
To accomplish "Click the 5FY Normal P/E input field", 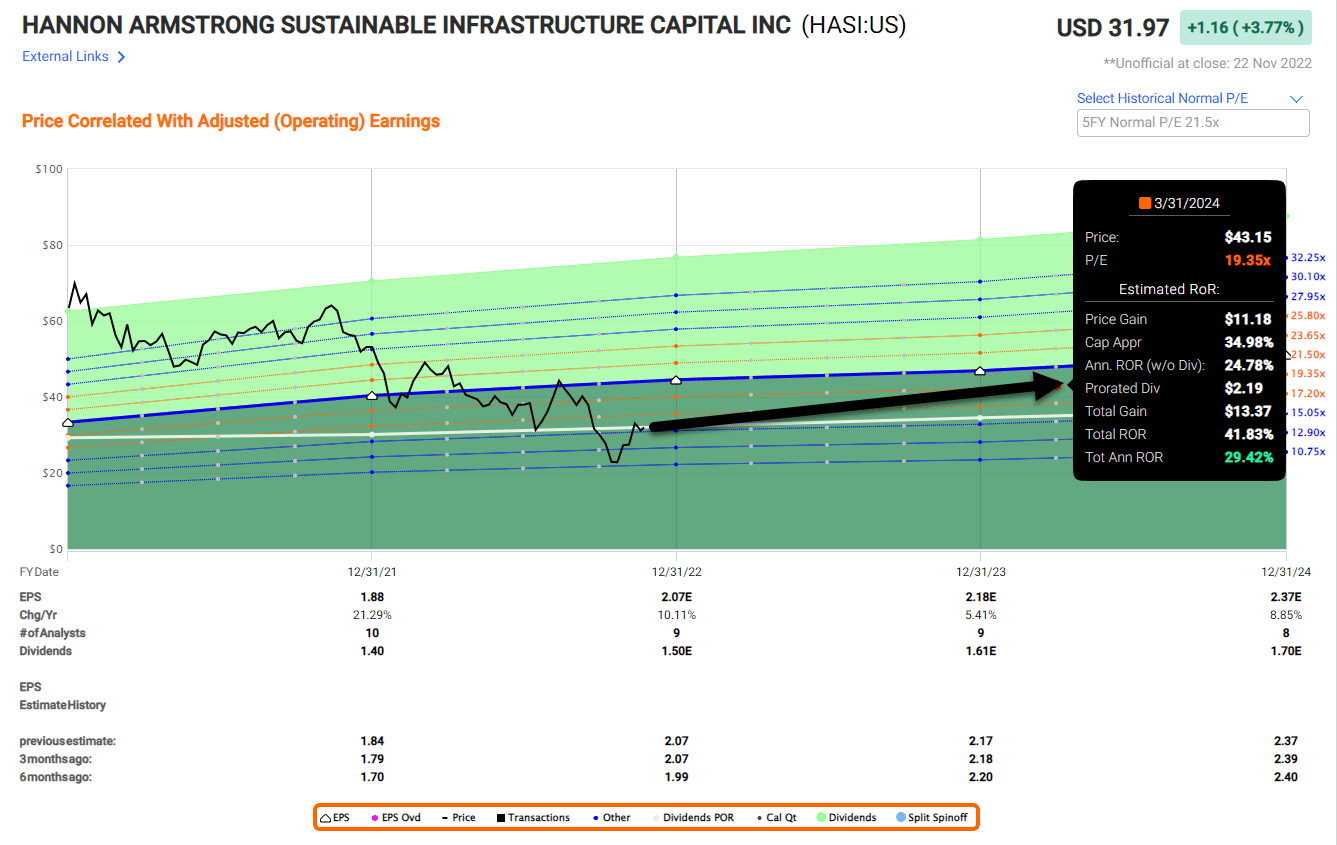I will 1191,123.
